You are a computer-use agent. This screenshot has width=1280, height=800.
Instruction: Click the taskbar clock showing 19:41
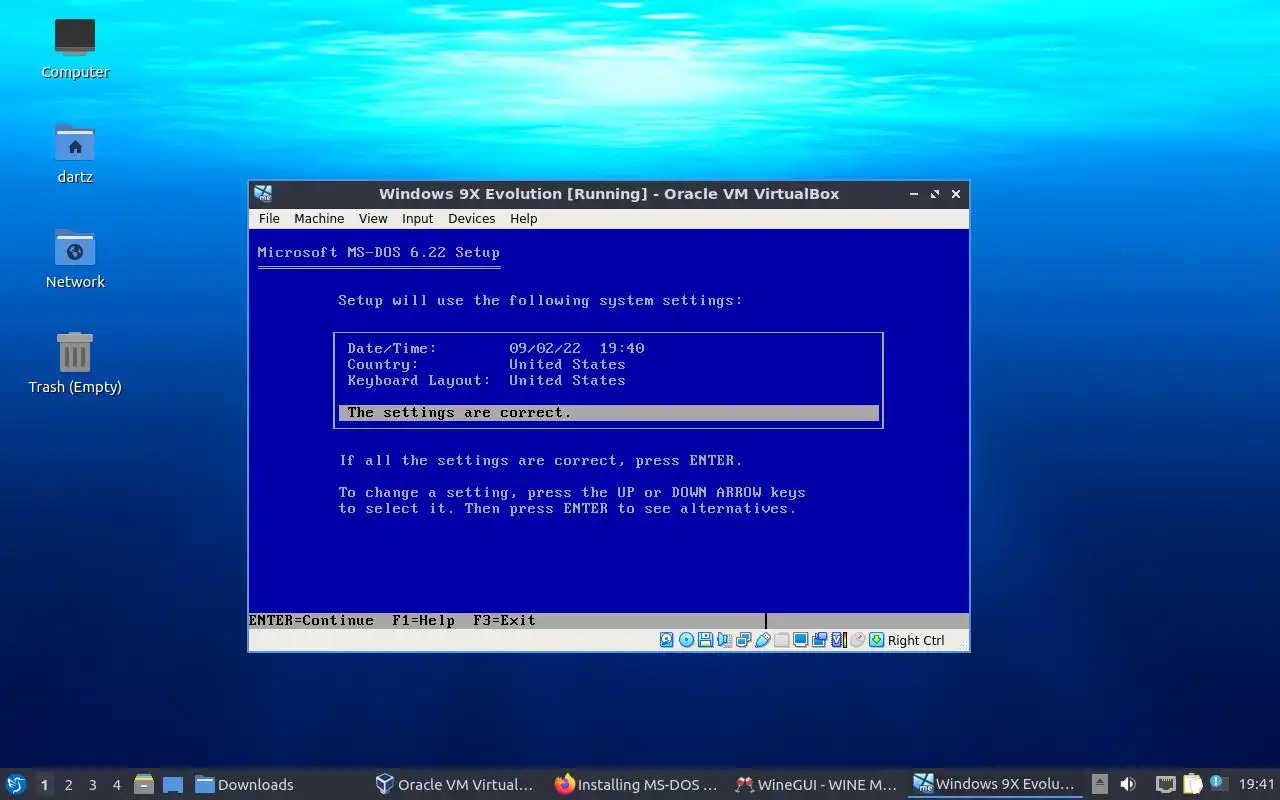pyautogui.click(x=1256, y=784)
